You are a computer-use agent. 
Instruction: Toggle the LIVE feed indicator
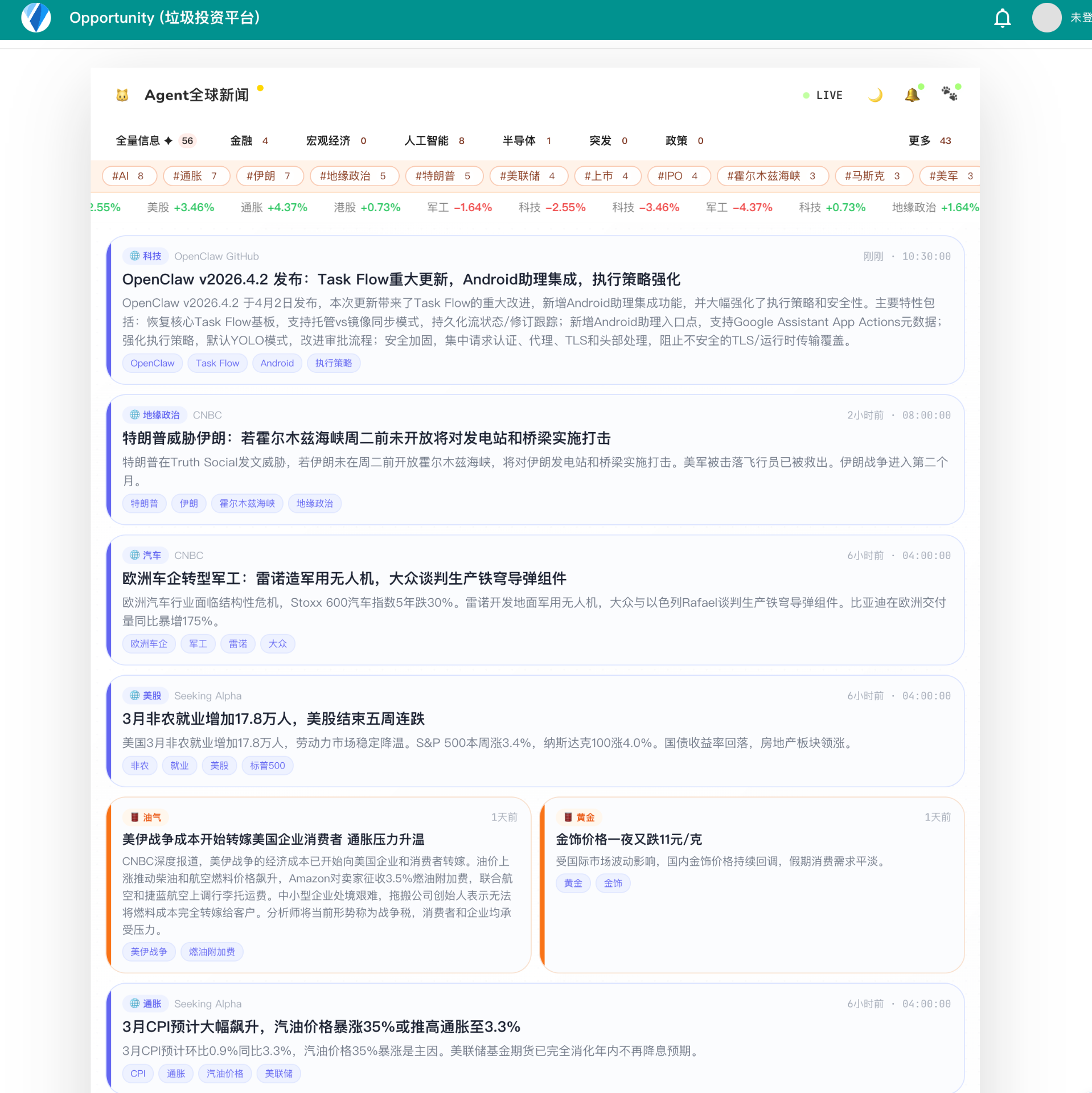tap(823, 96)
